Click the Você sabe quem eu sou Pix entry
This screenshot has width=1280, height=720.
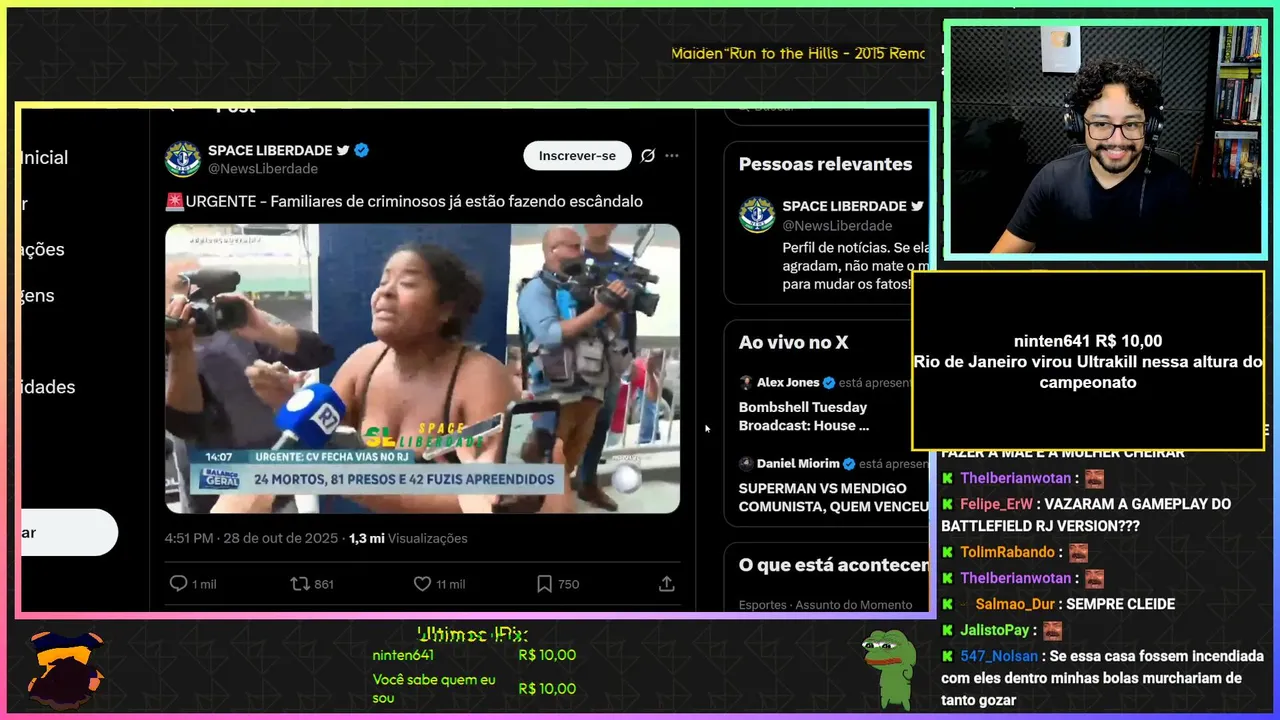434,689
